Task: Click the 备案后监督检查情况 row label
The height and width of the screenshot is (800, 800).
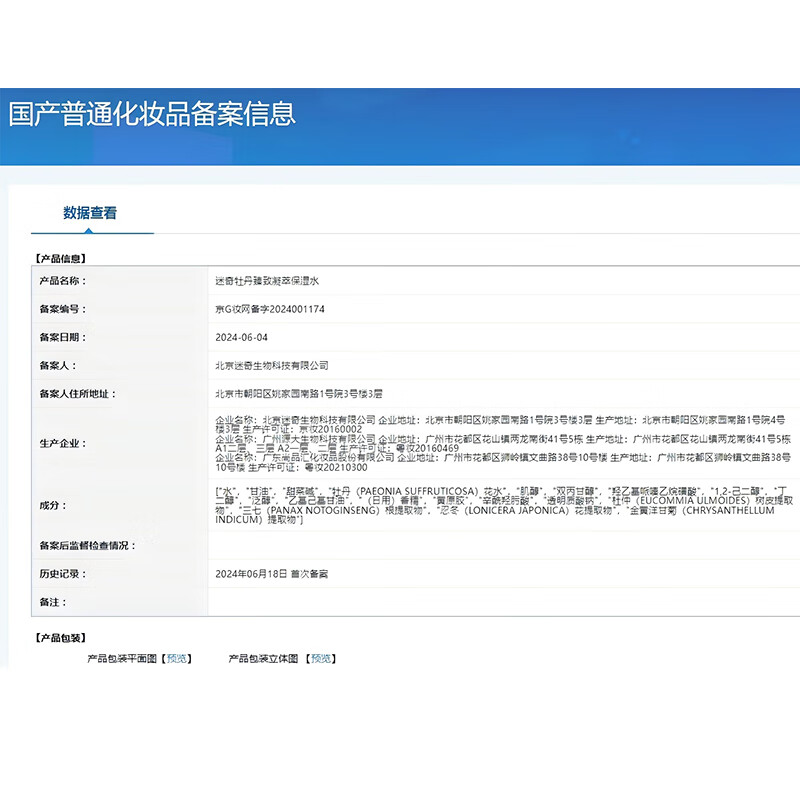Action: (86, 546)
